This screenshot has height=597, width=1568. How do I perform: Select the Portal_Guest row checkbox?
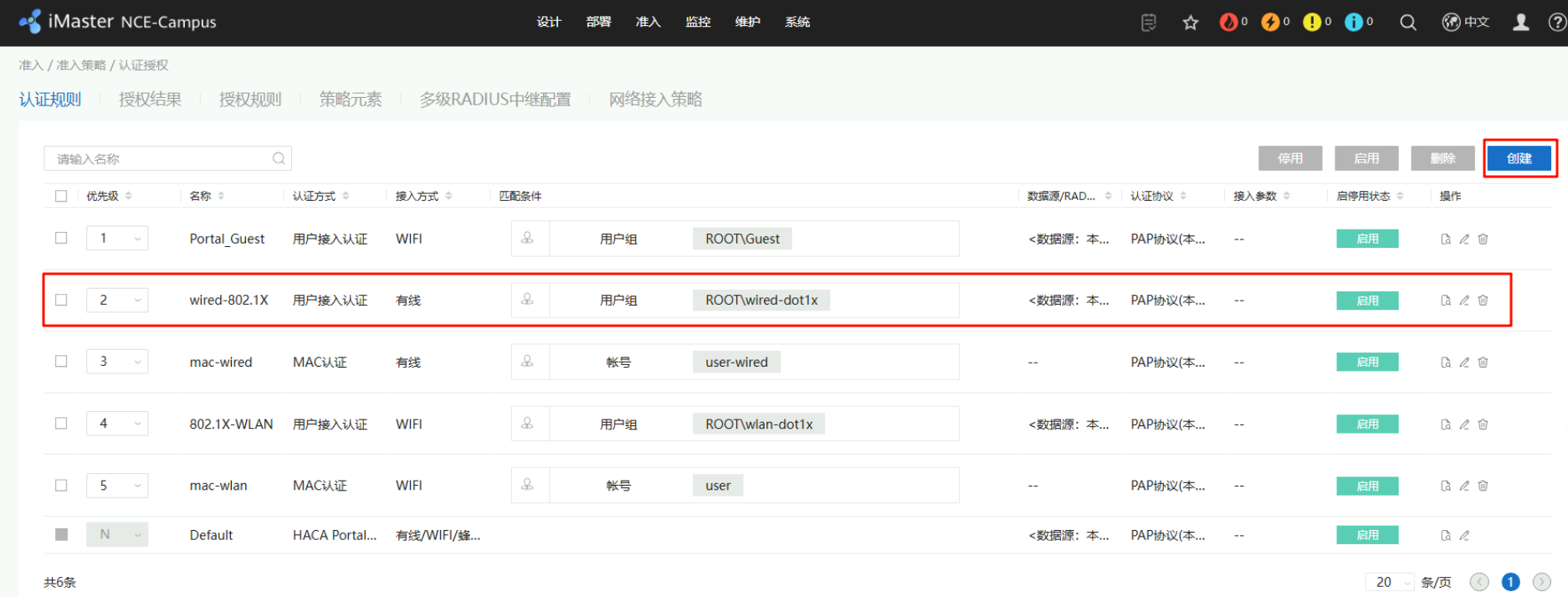[61, 239]
